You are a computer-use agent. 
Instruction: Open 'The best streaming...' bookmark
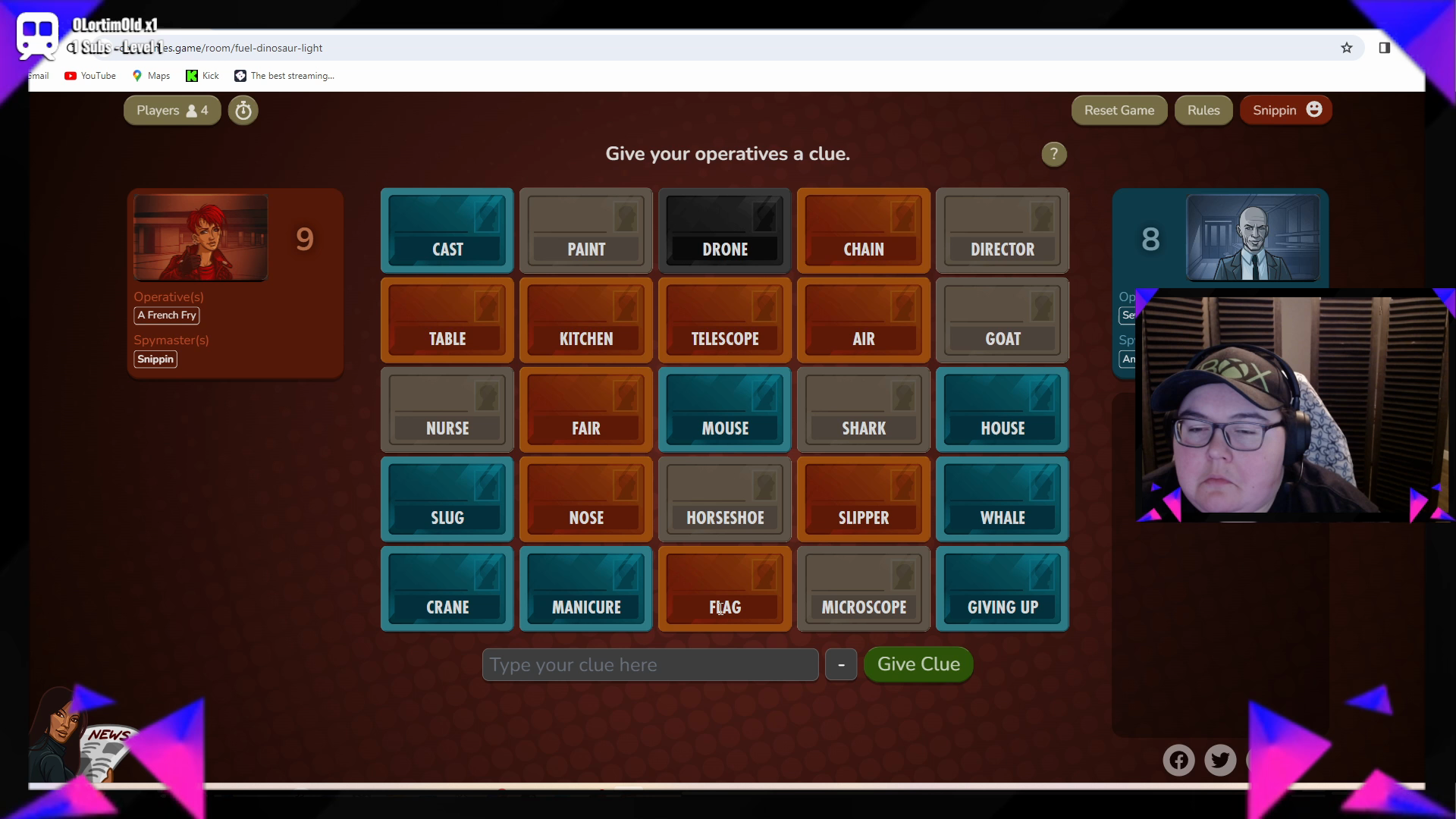(x=284, y=76)
